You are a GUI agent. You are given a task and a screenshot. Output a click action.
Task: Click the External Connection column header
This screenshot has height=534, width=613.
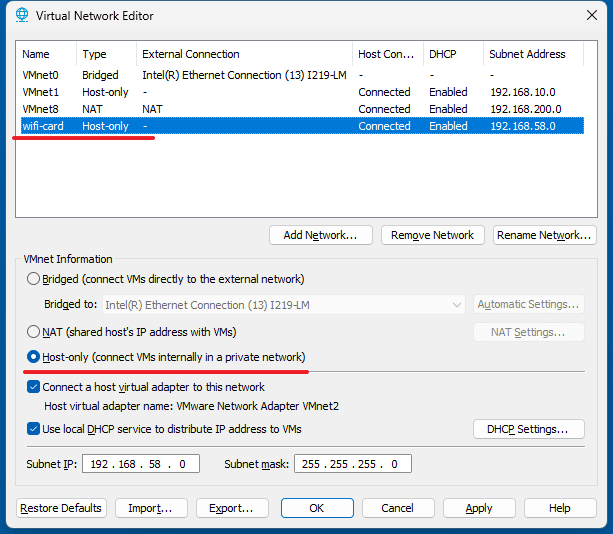[x=190, y=54]
